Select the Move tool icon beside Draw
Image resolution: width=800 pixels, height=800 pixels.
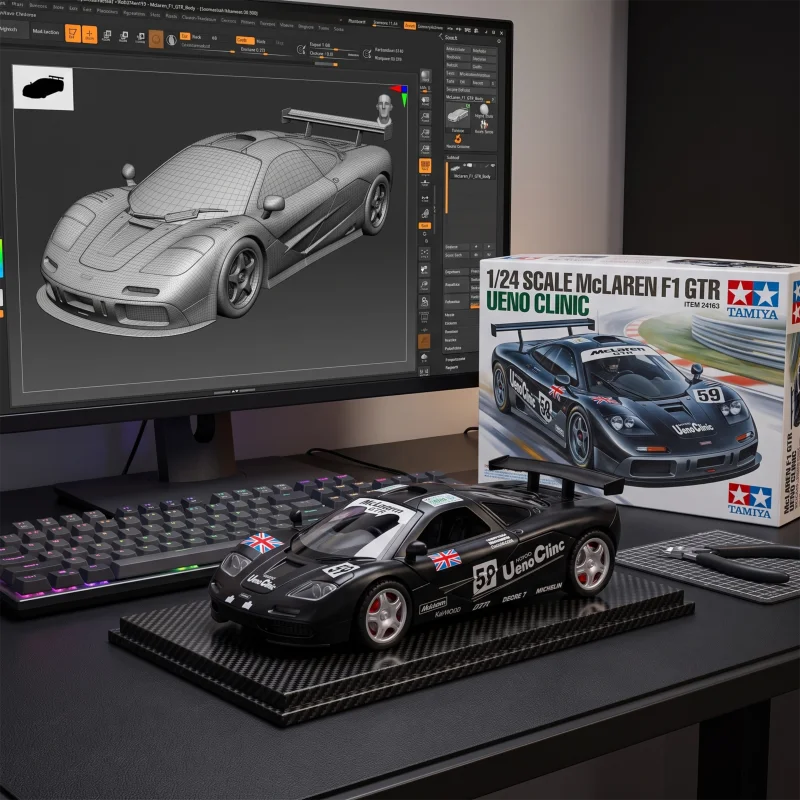pyautogui.click(x=106, y=36)
